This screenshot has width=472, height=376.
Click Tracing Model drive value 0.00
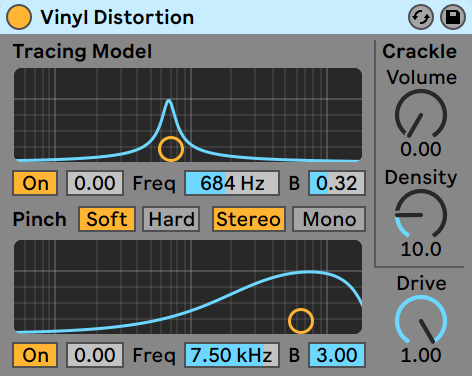pyautogui.click(x=95, y=183)
